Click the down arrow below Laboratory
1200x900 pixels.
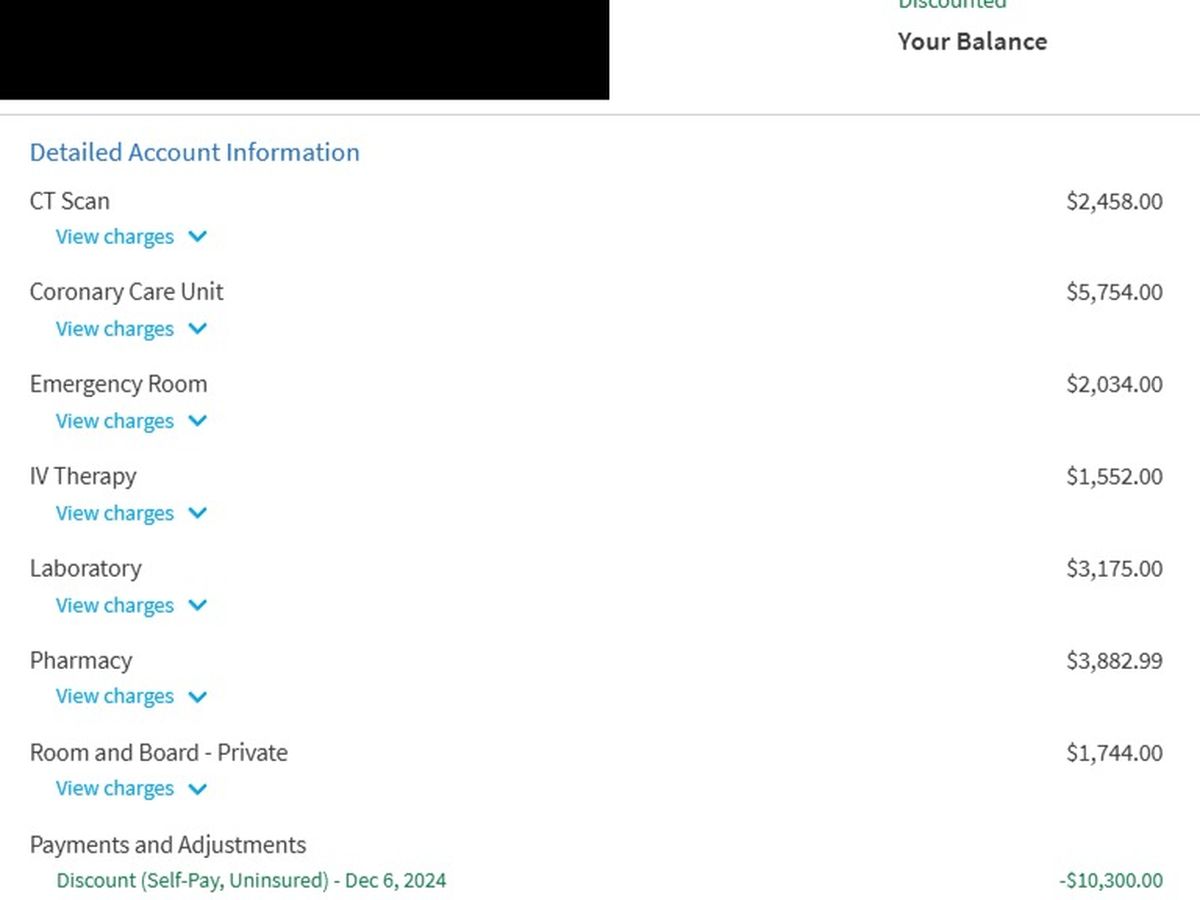pos(197,605)
